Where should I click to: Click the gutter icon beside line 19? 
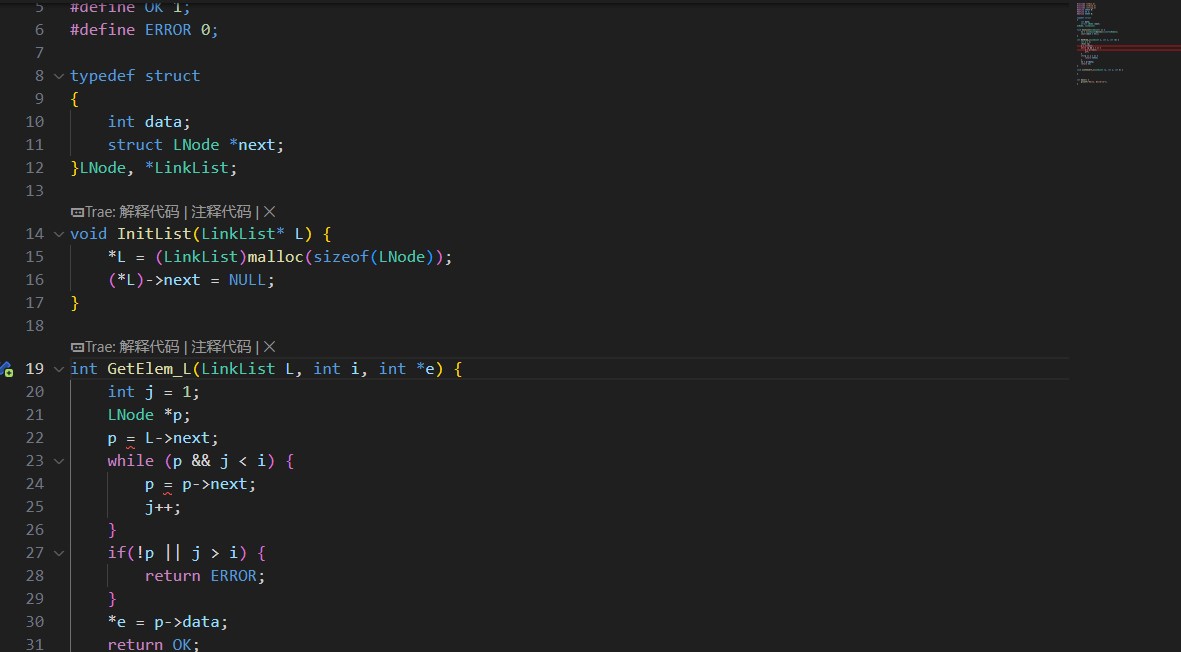point(7,369)
